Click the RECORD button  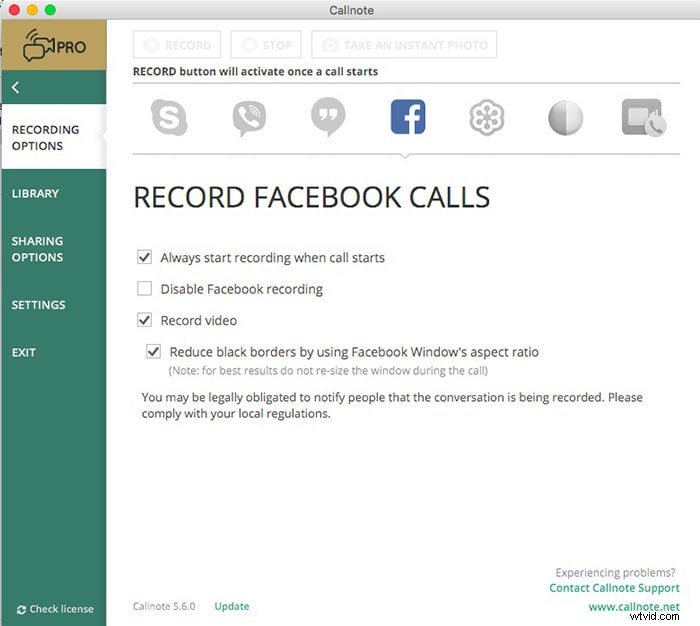pyautogui.click(x=177, y=45)
